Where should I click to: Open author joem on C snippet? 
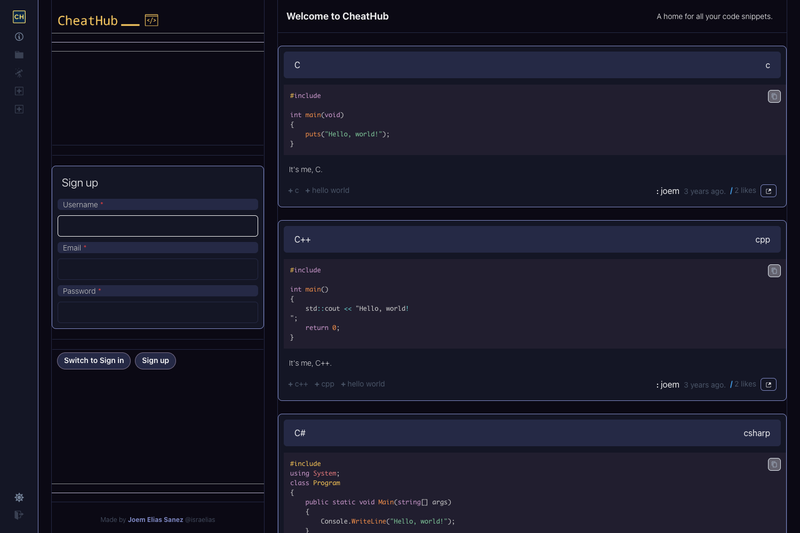tap(668, 191)
